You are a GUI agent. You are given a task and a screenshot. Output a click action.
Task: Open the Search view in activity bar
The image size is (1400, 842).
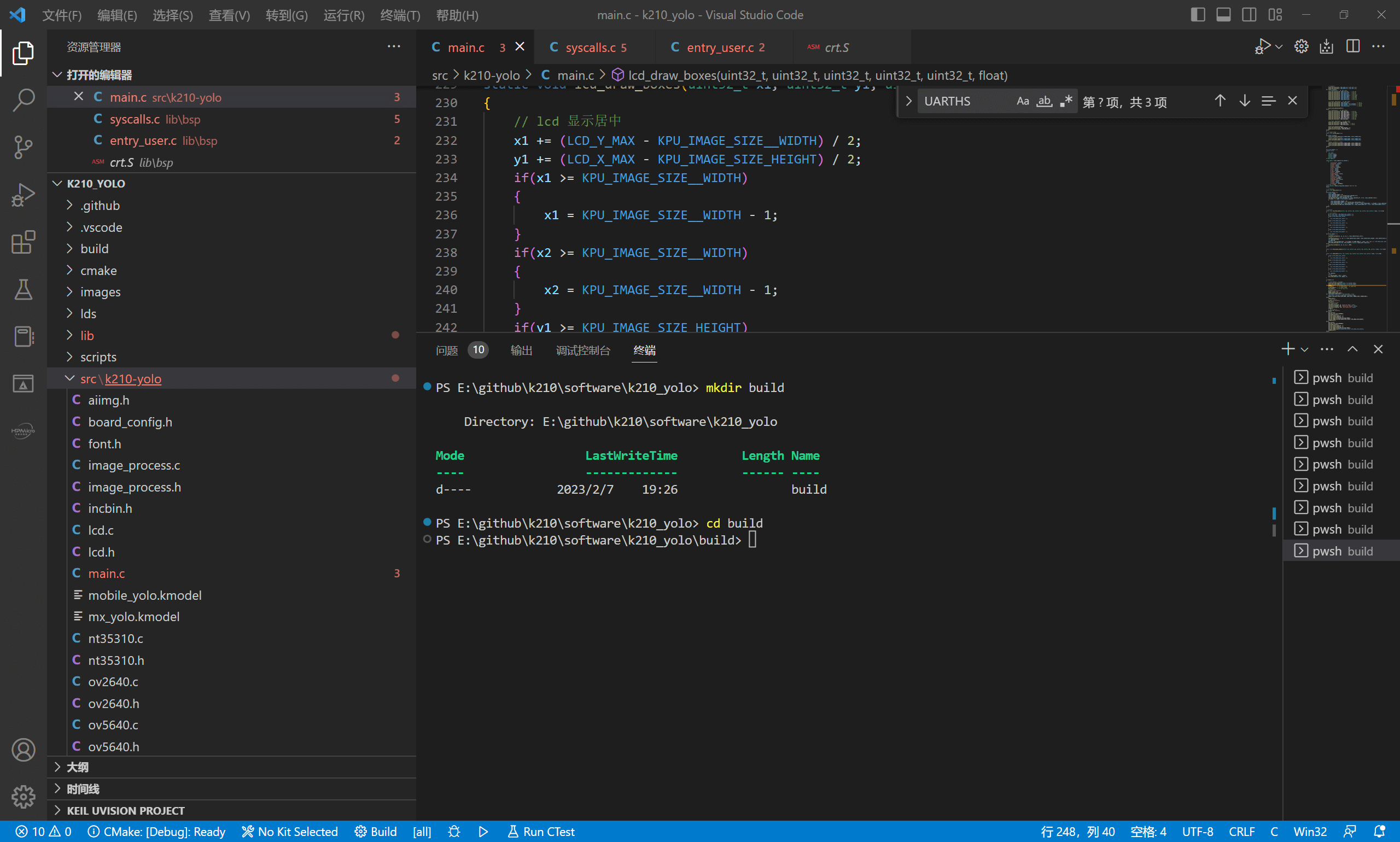pos(23,100)
